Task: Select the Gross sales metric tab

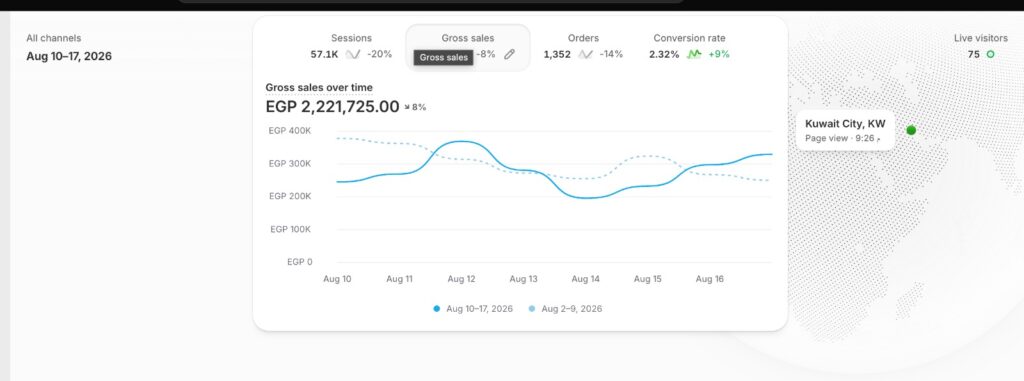Action: coord(468,47)
